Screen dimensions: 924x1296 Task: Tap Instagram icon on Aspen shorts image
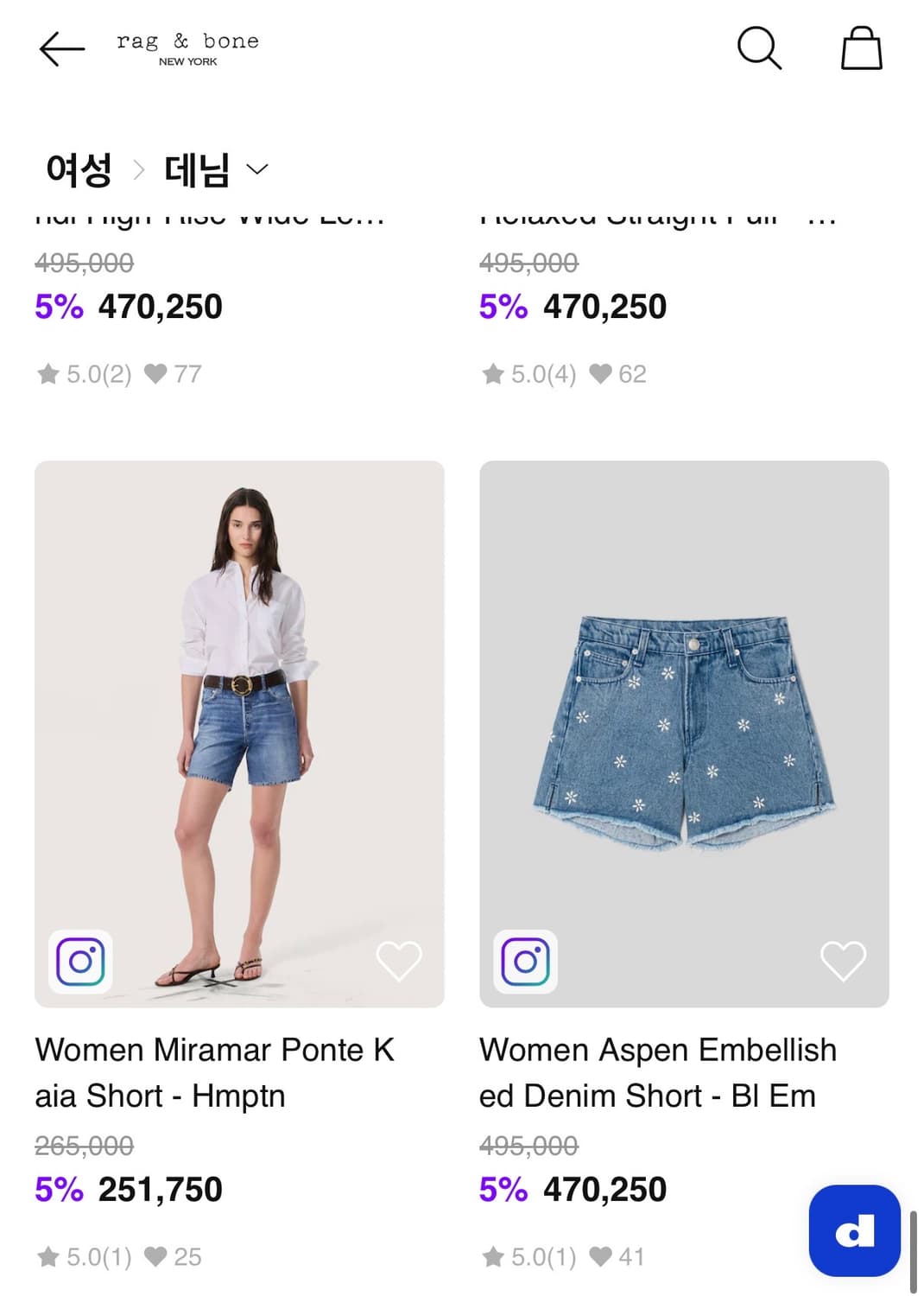click(x=525, y=961)
